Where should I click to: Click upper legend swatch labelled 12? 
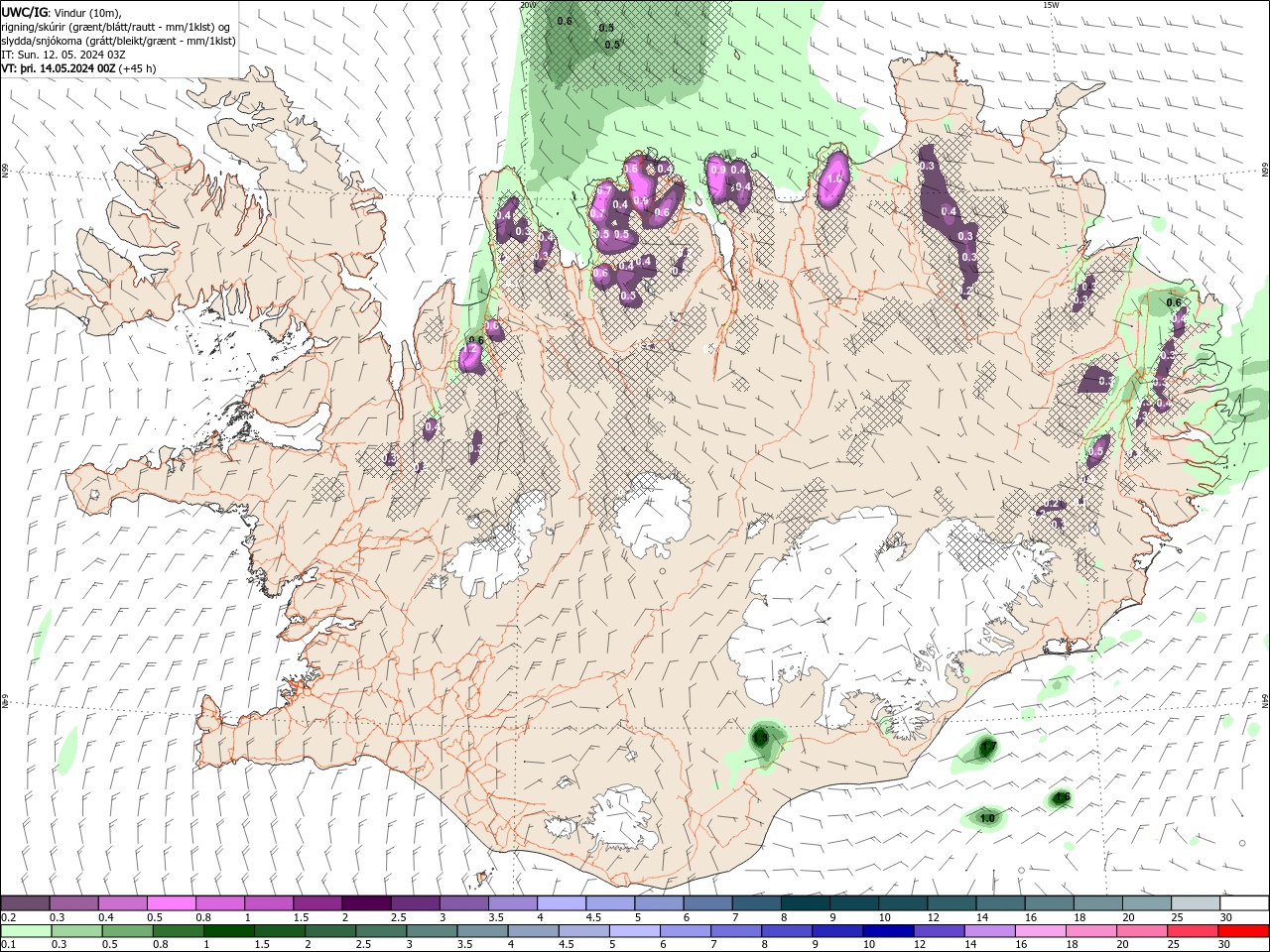pos(952,902)
